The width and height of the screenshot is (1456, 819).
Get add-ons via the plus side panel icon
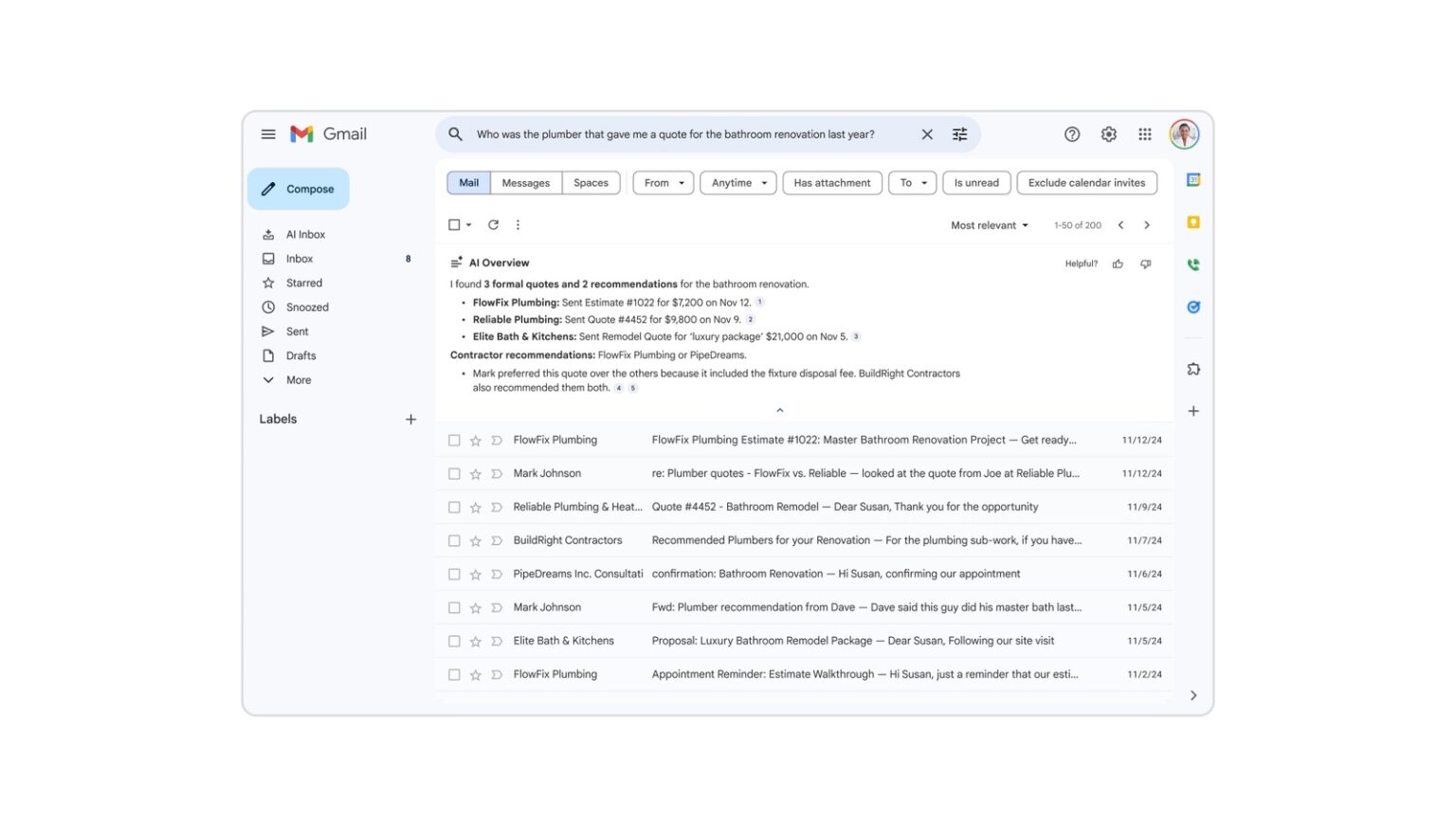[1193, 410]
